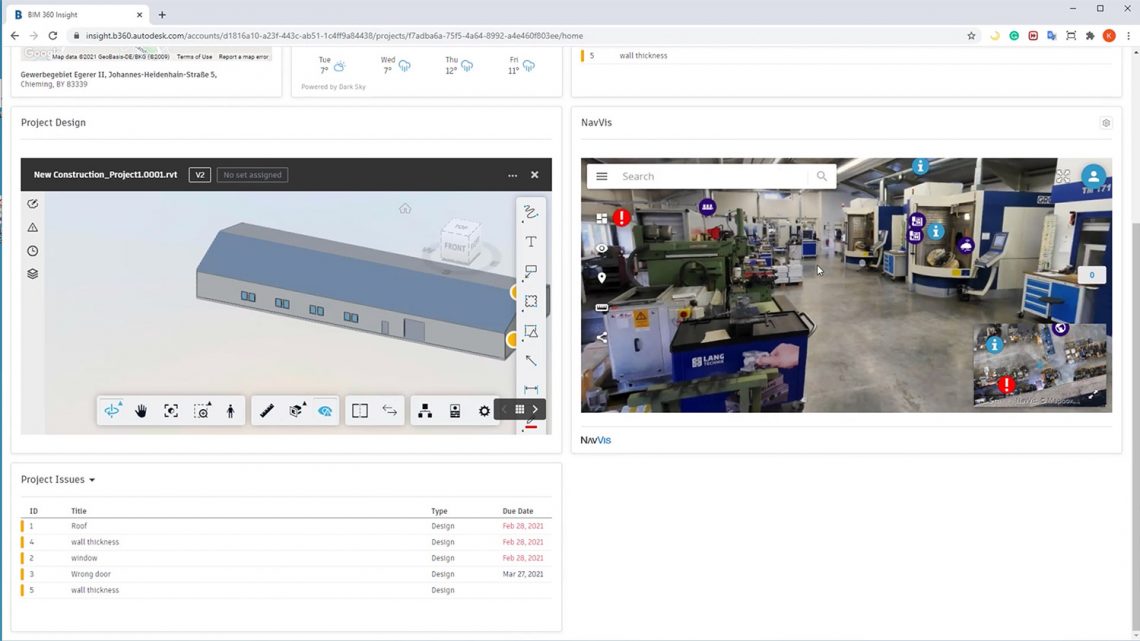Toggle the split-screen view icon
1140x641 pixels.
coord(359,410)
